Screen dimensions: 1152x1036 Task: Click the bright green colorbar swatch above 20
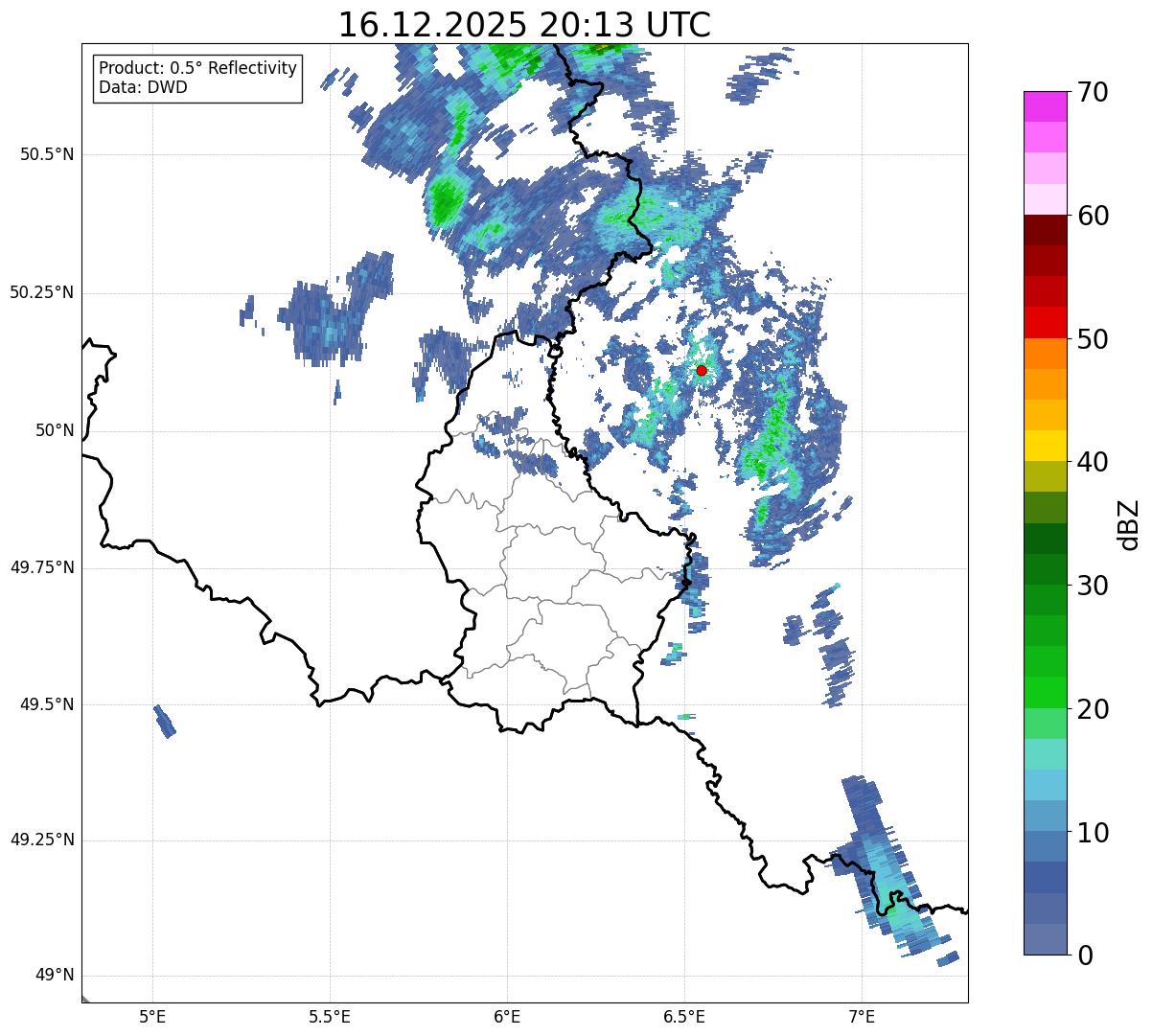pyautogui.click(x=1045, y=692)
